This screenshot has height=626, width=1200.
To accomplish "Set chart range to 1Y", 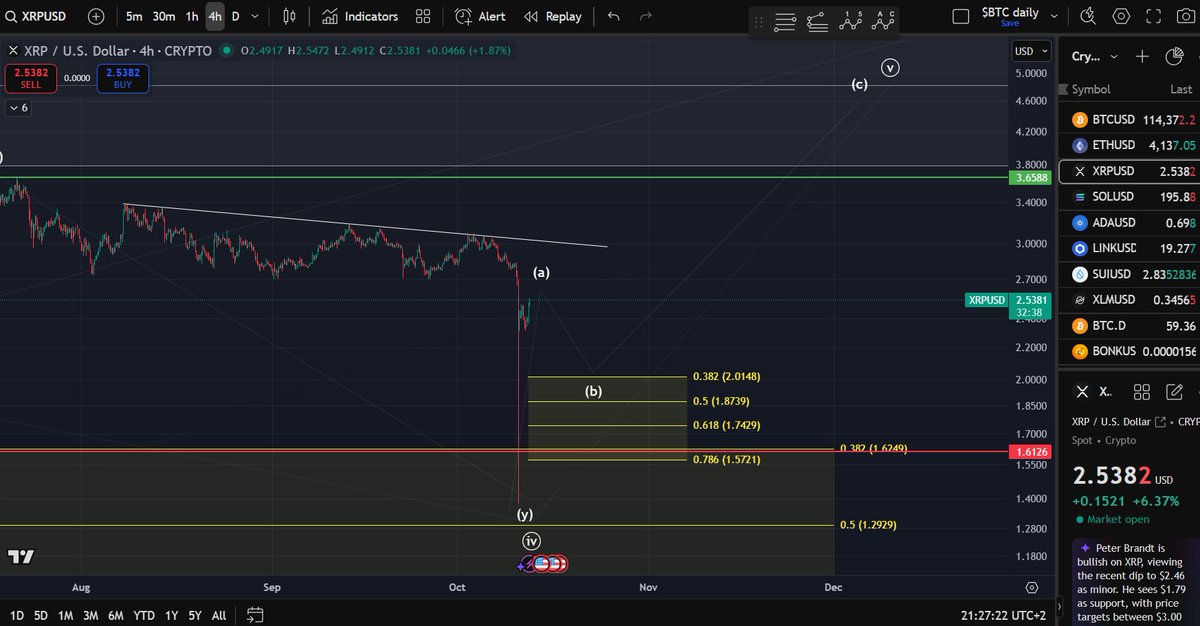I will [x=171, y=615].
